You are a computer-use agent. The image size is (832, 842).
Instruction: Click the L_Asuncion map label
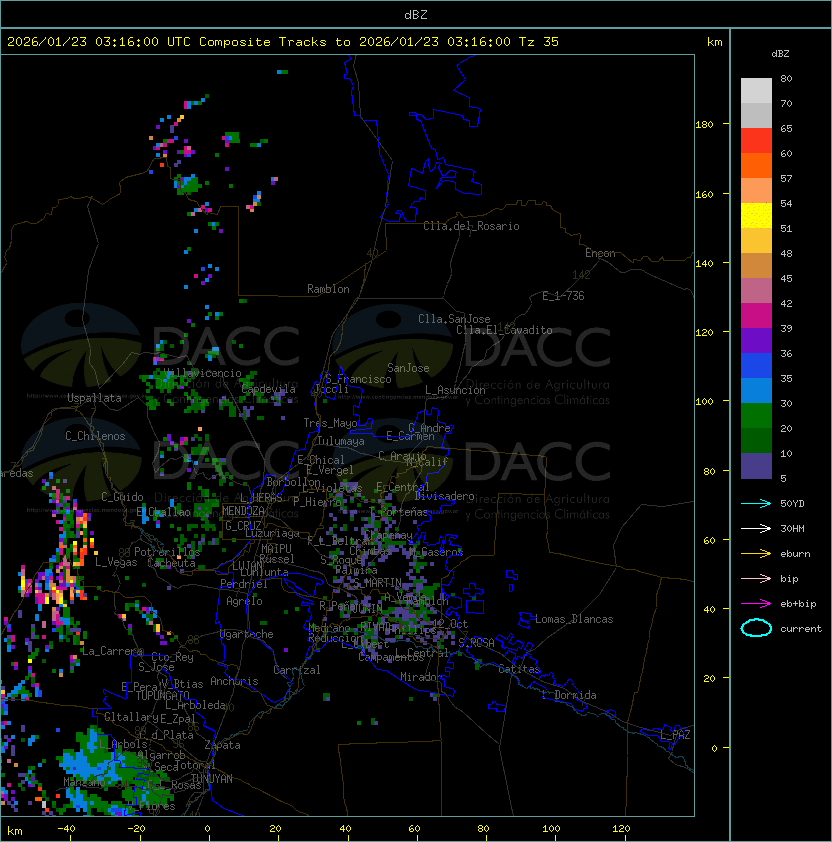[455, 390]
